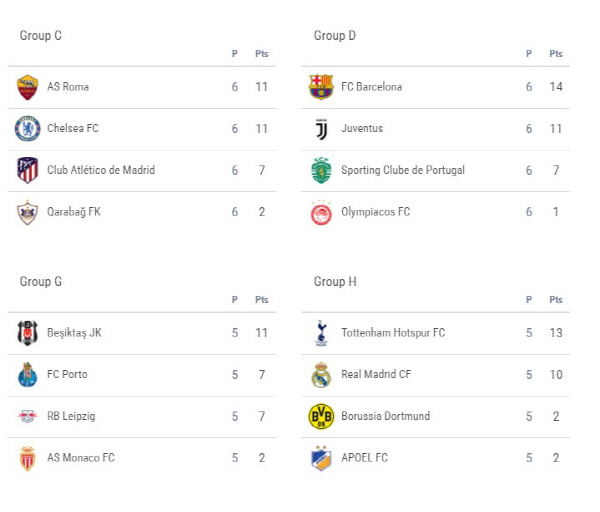The height and width of the screenshot is (512, 600).
Task: Click the AS Monaco FC crest
Action: 28,458
